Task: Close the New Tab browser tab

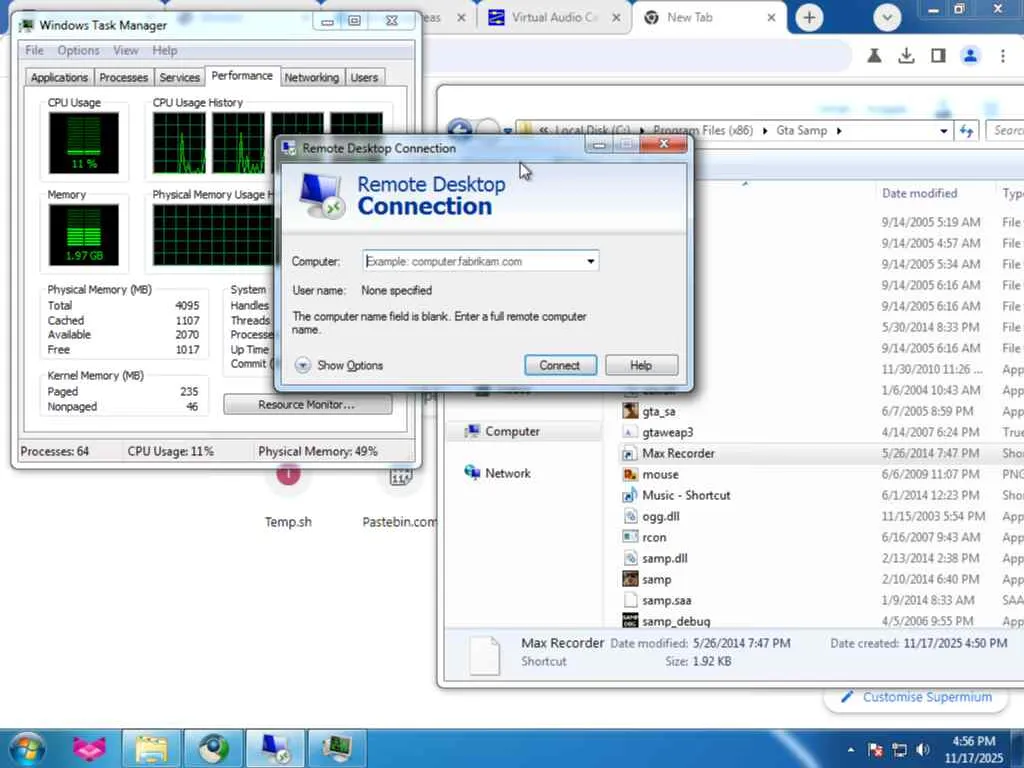Action: coord(771,18)
